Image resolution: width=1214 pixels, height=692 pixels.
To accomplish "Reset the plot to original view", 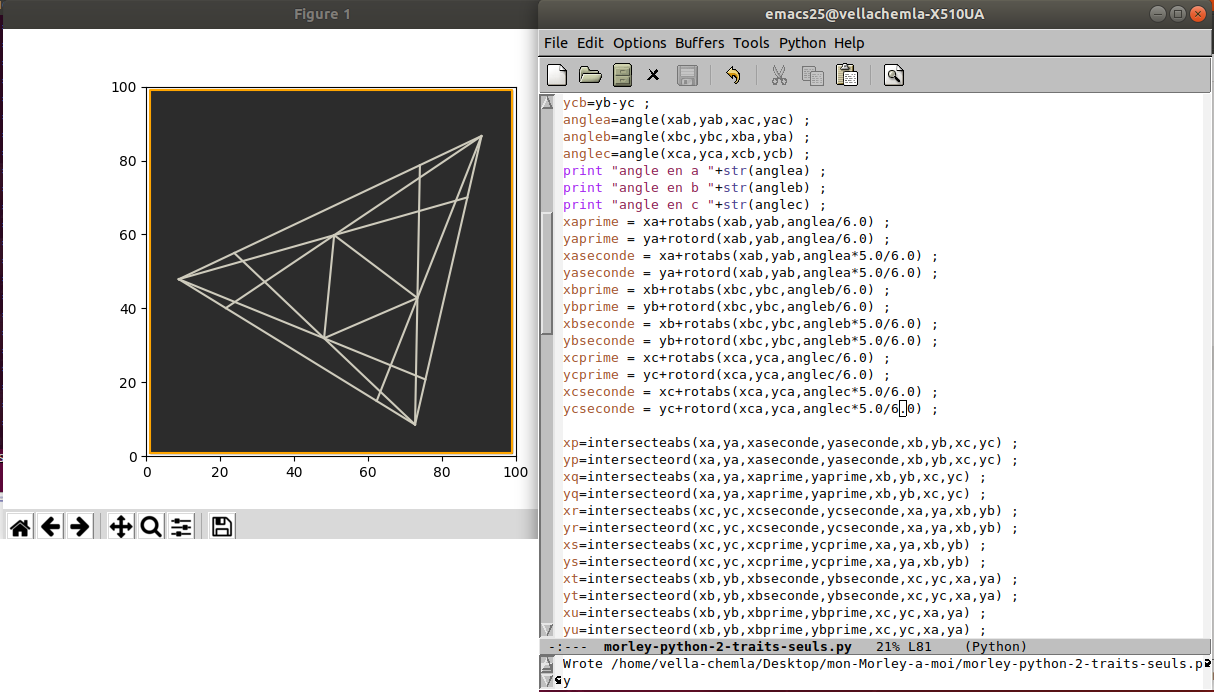I will point(19,526).
